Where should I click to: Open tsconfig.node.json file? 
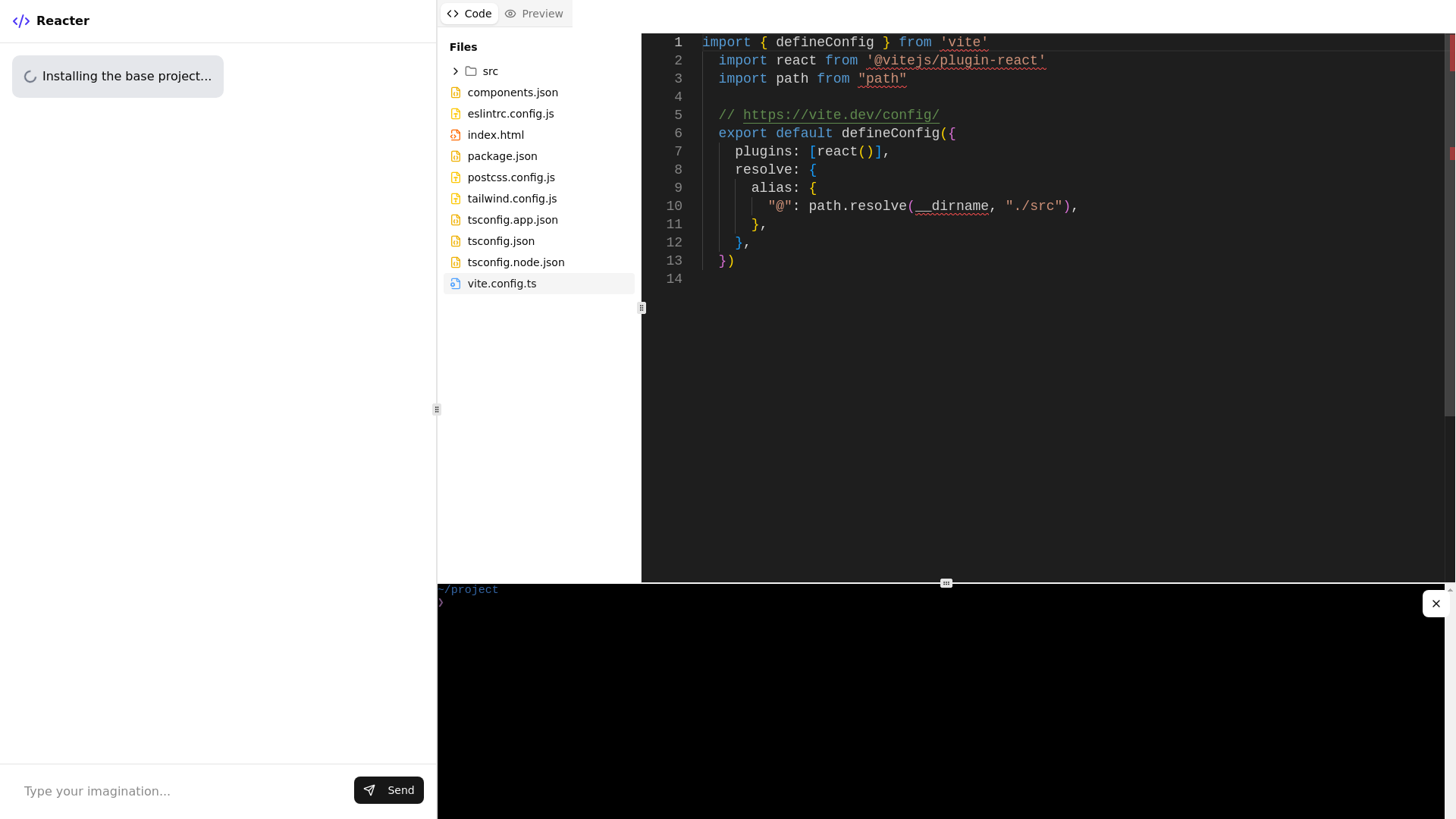click(x=539, y=262)
